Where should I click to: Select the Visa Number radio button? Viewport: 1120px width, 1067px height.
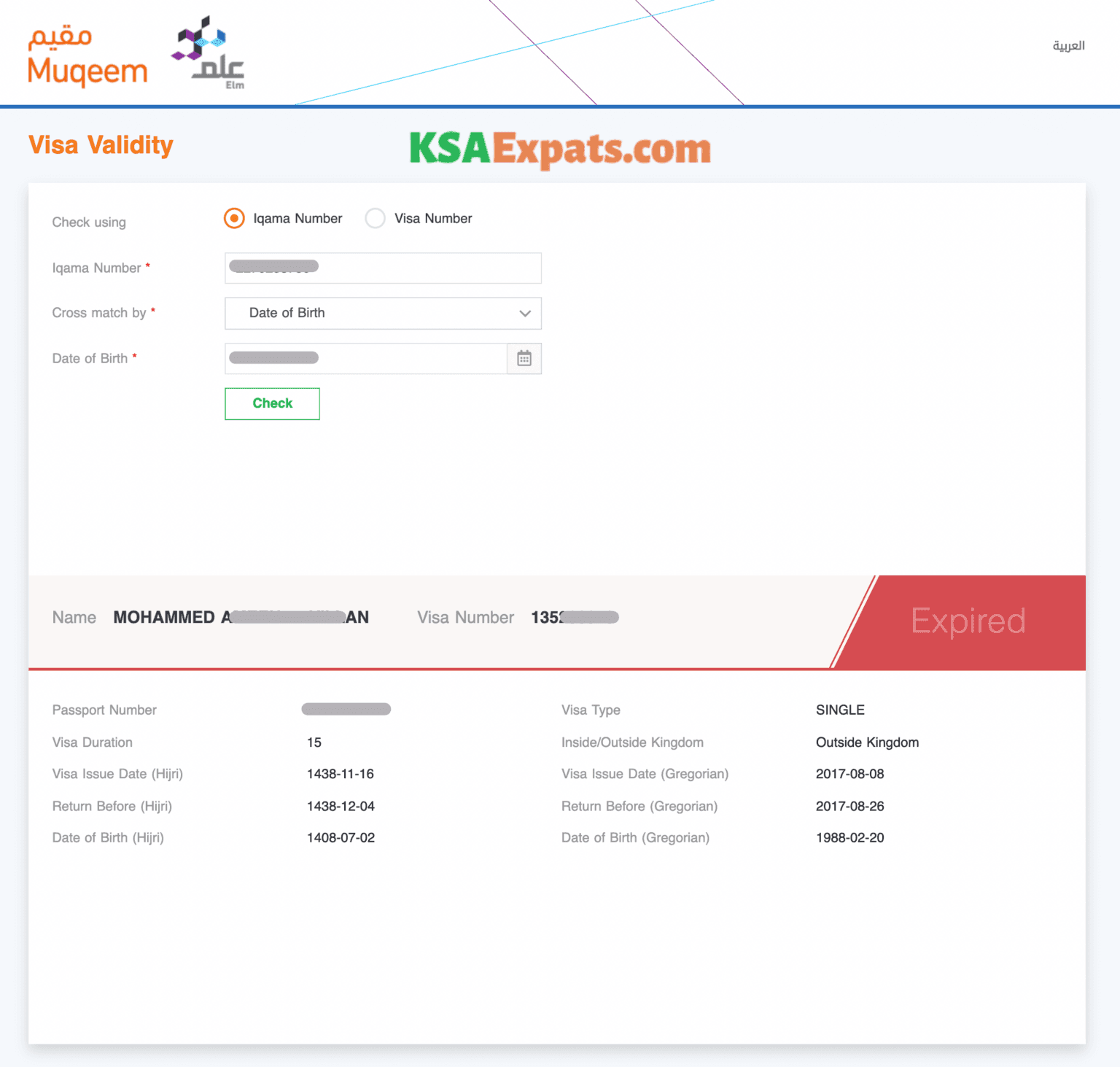[375, 218]
